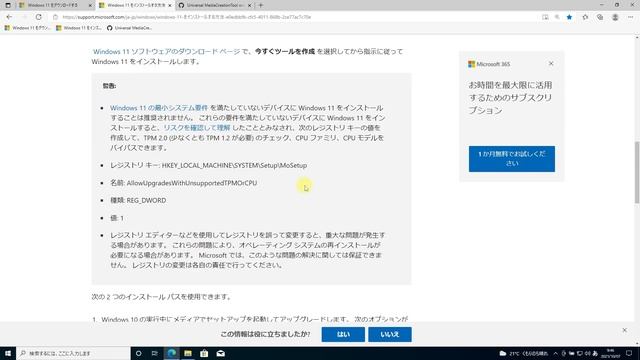Click the Microsoft 365 logo in ad card
Screen dimensions: 640x360
[x=489, y=64]
